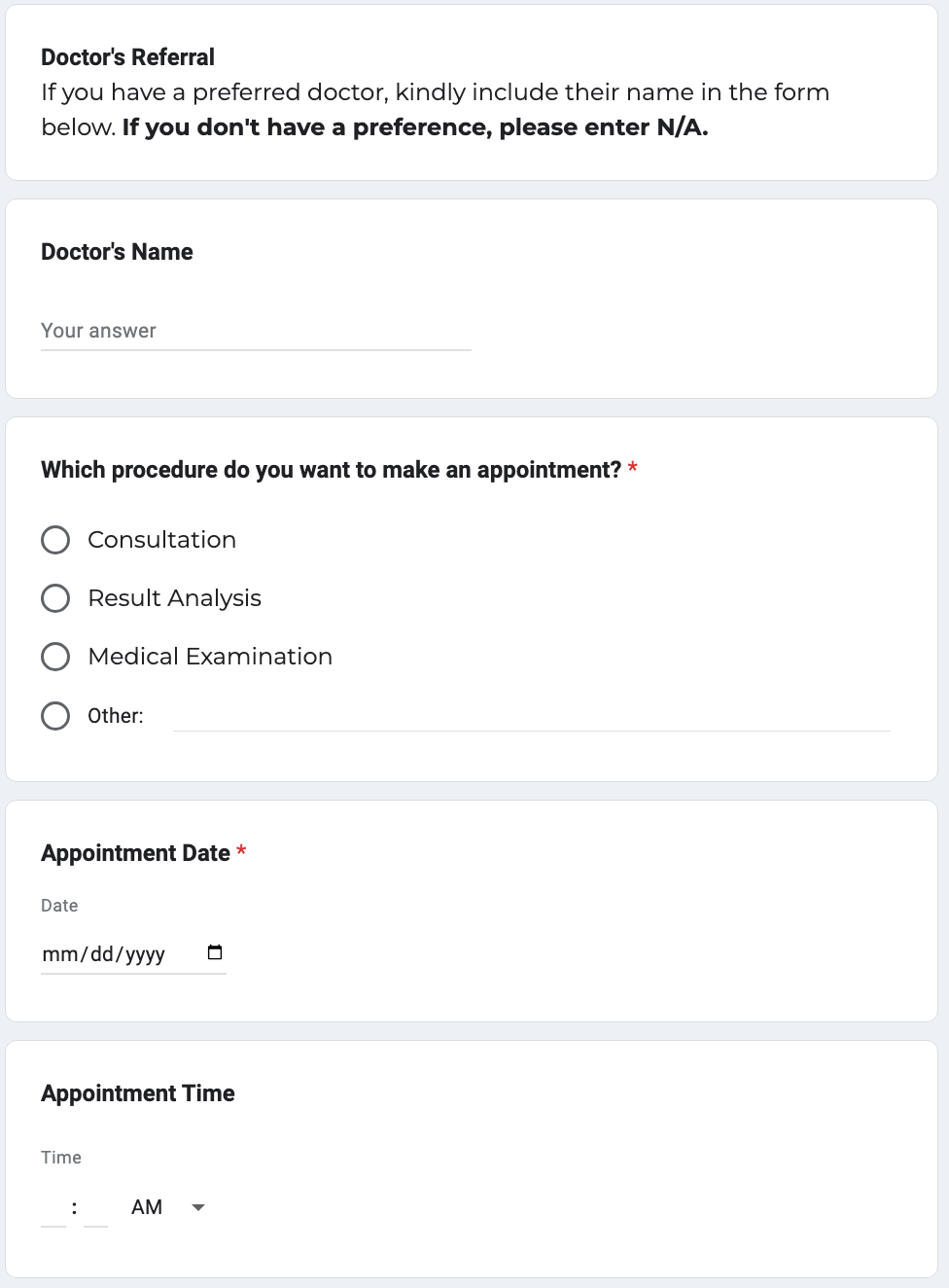949x1288 pixels.
Task: Click the Doctor's Name answer field
Action: point(256,332)
